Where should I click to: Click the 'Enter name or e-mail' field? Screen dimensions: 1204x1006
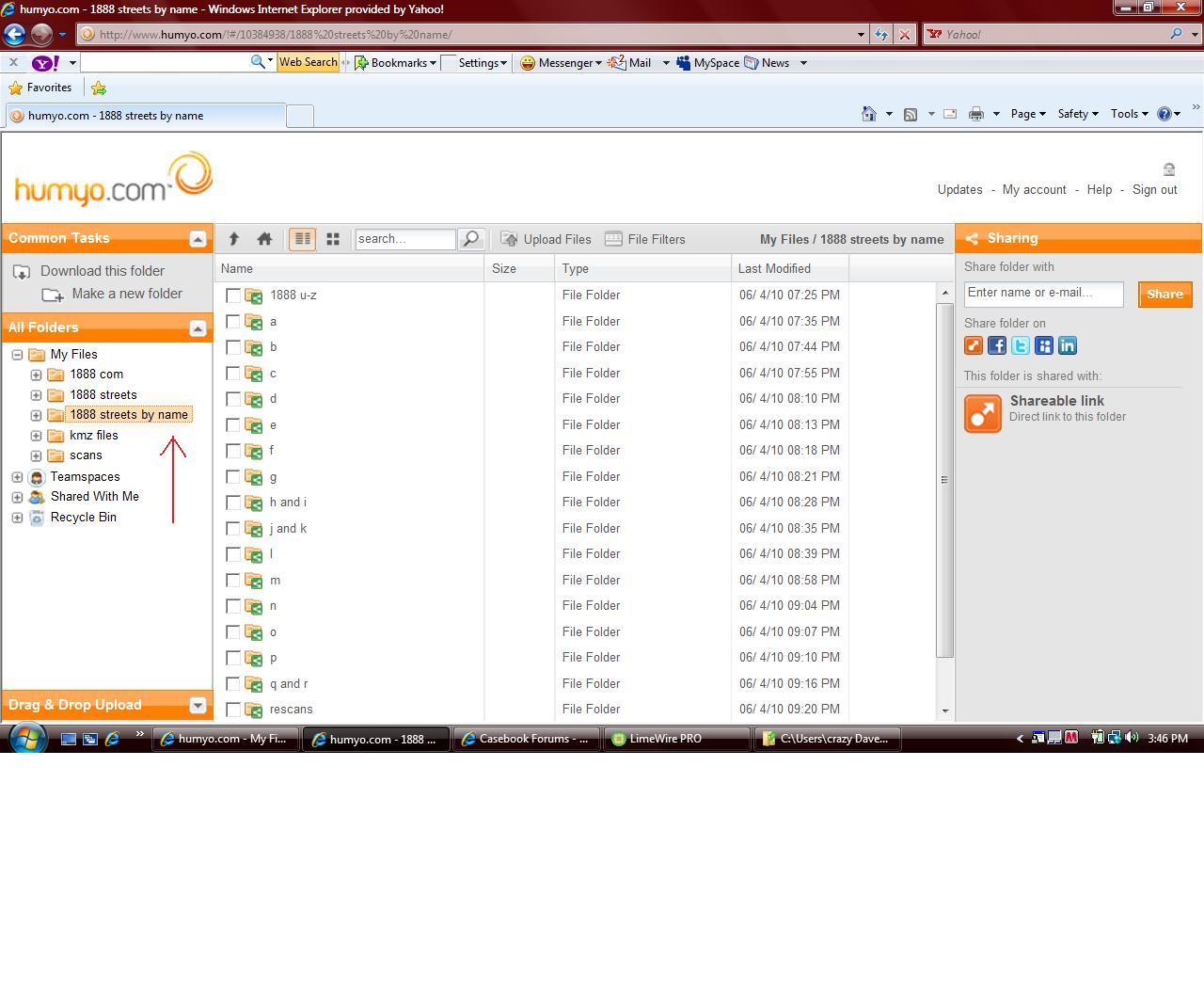coord(1043,294)
